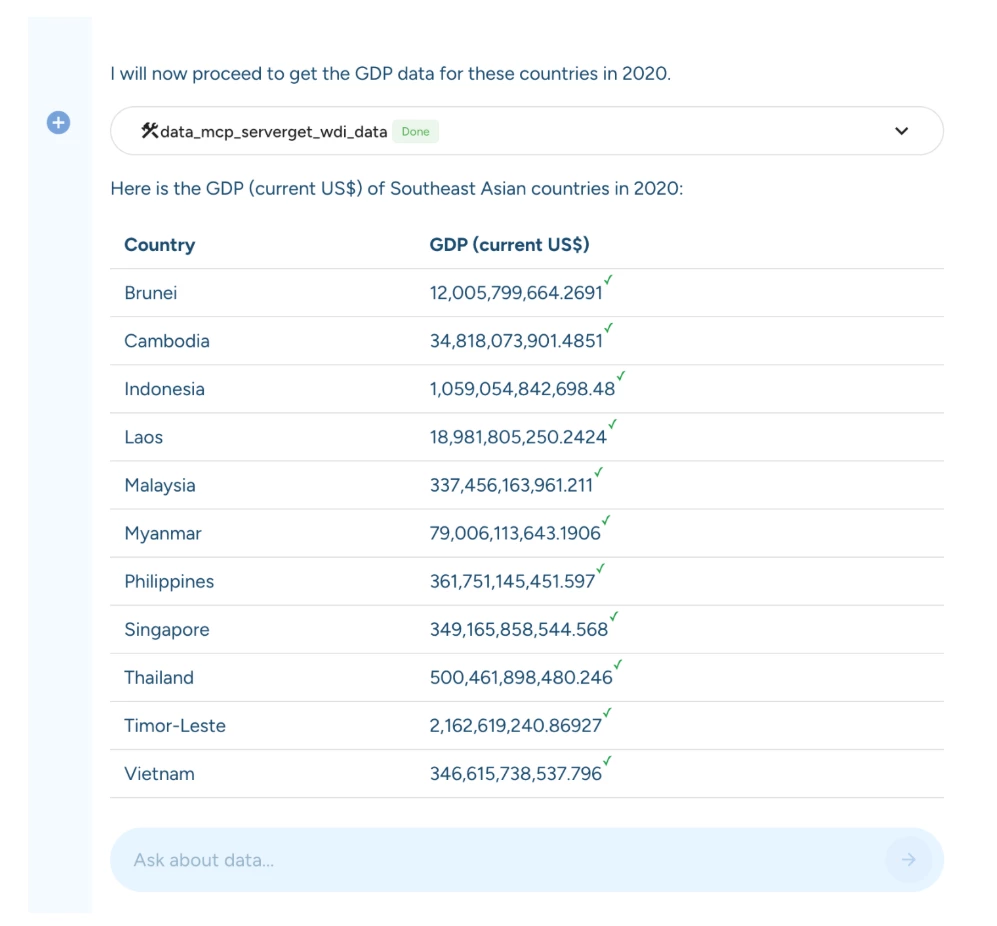This screenshot has width=997, height=926.
Task: Click the checkmark beside Cambodia's GDP value
Action: [609, 329]
